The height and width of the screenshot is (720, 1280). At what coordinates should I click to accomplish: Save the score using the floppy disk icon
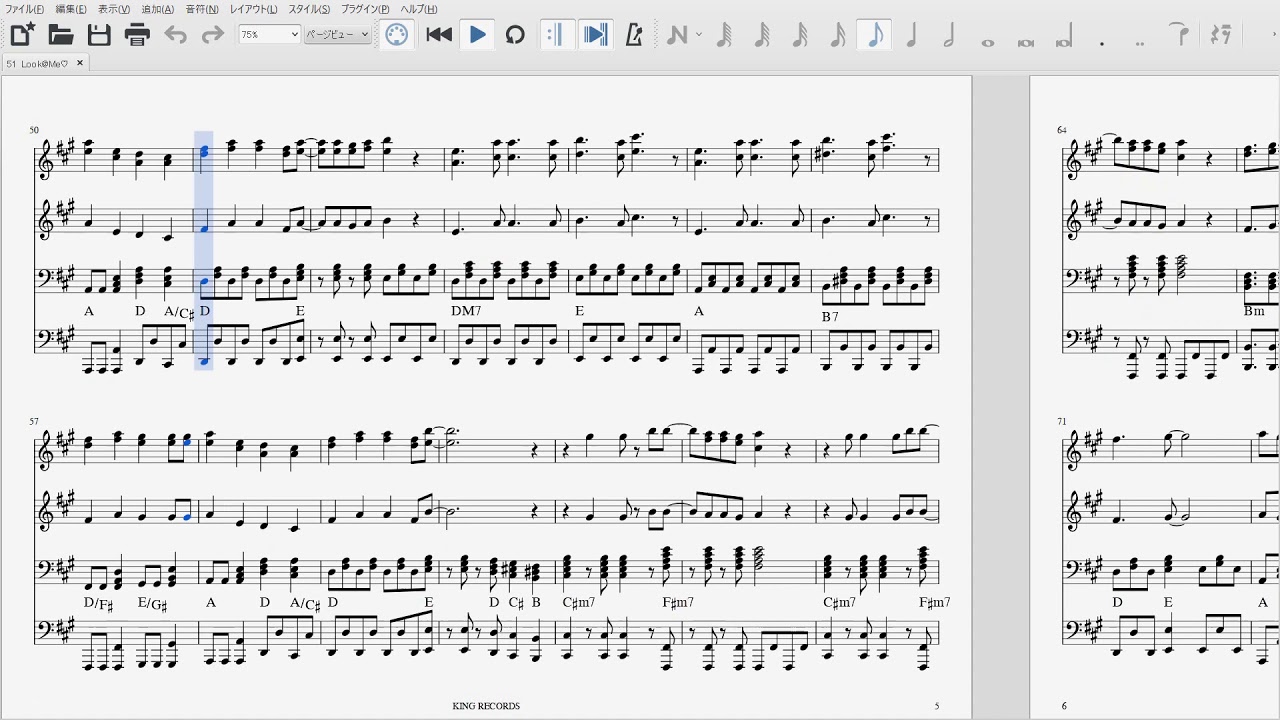coord(99,35)
